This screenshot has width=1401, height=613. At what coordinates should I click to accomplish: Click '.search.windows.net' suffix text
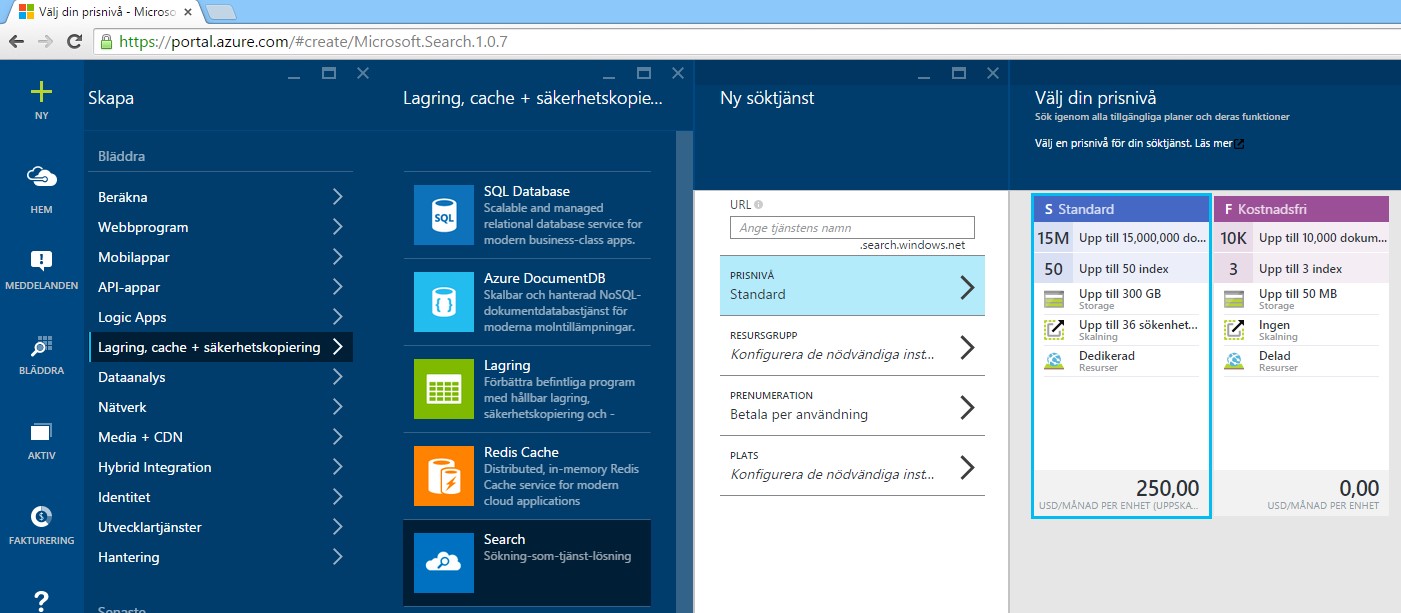point(912,245)
